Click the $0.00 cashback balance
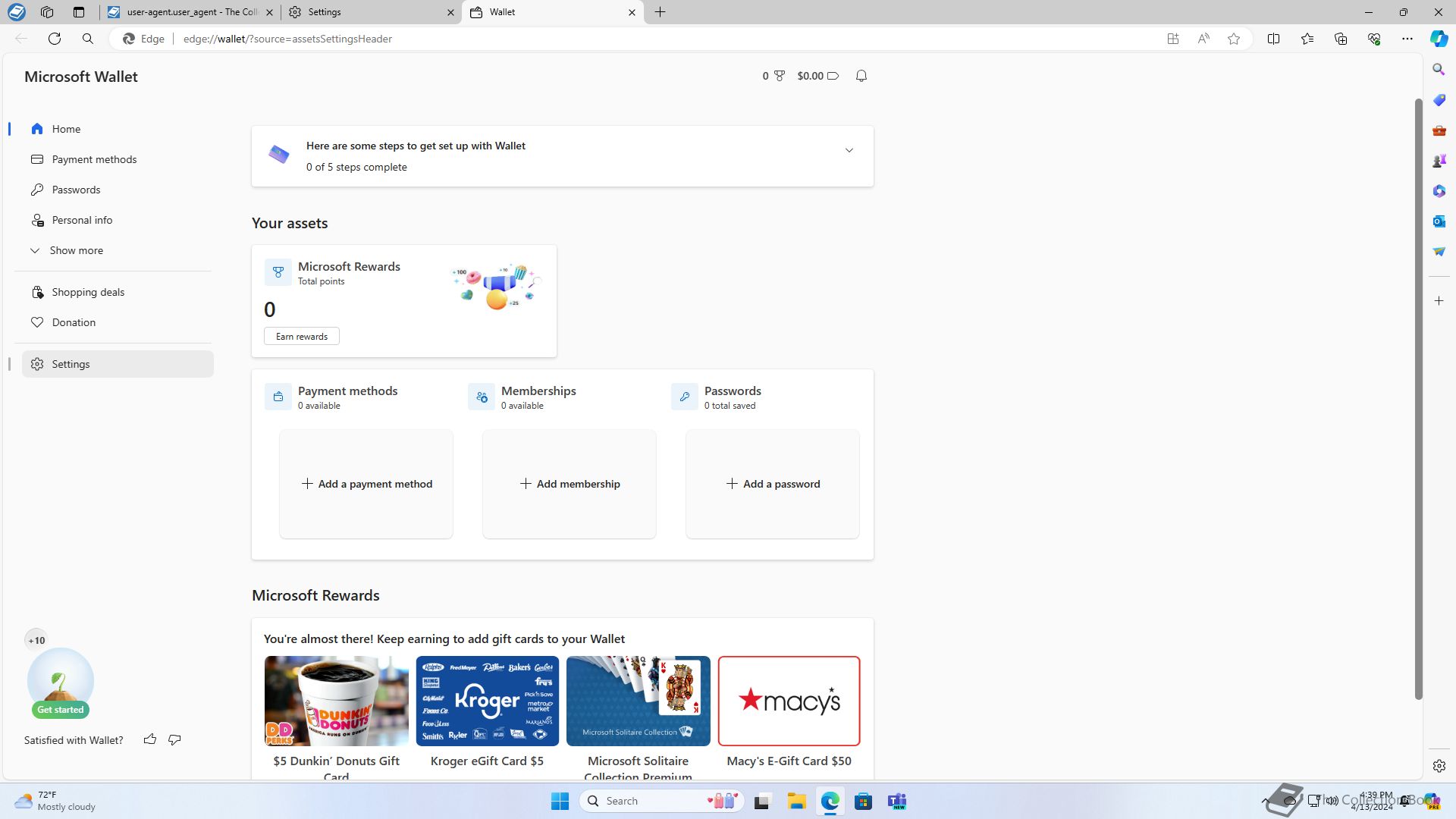The image size is (1456, 819). (817, 76)
